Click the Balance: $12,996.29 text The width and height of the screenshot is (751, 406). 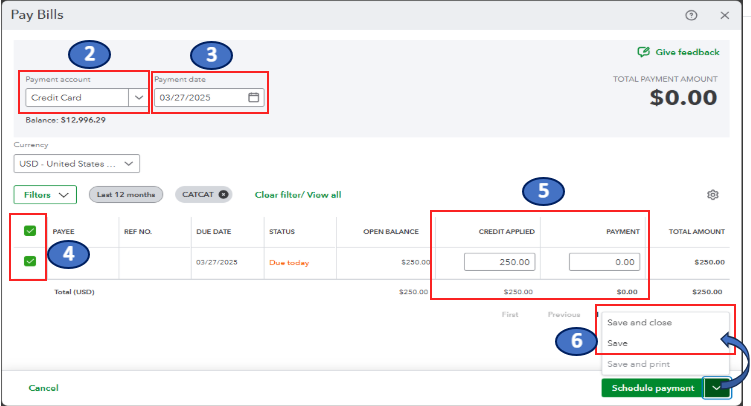coord(66,120)
